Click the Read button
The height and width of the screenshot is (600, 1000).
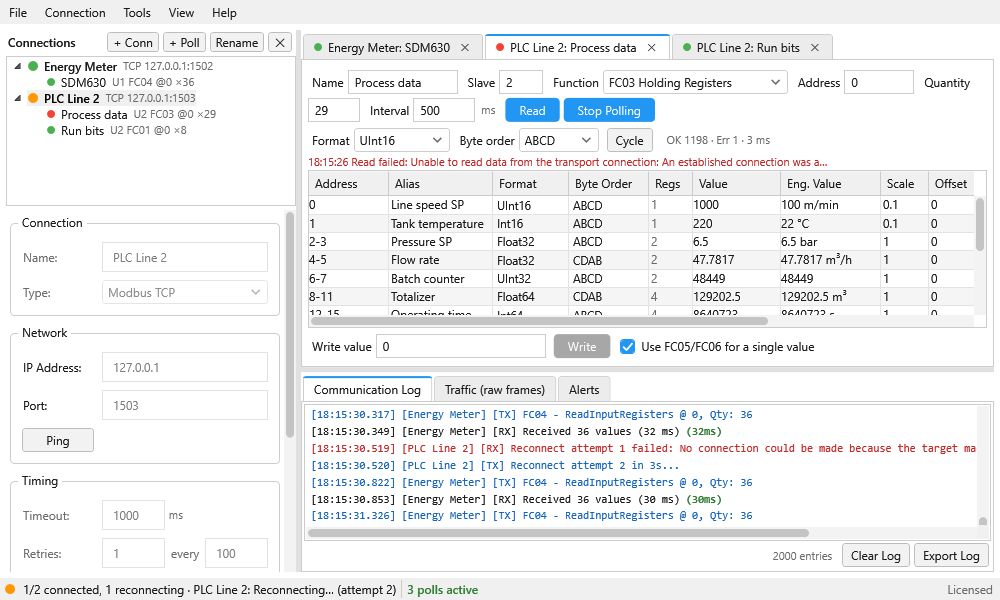[533, 111]
